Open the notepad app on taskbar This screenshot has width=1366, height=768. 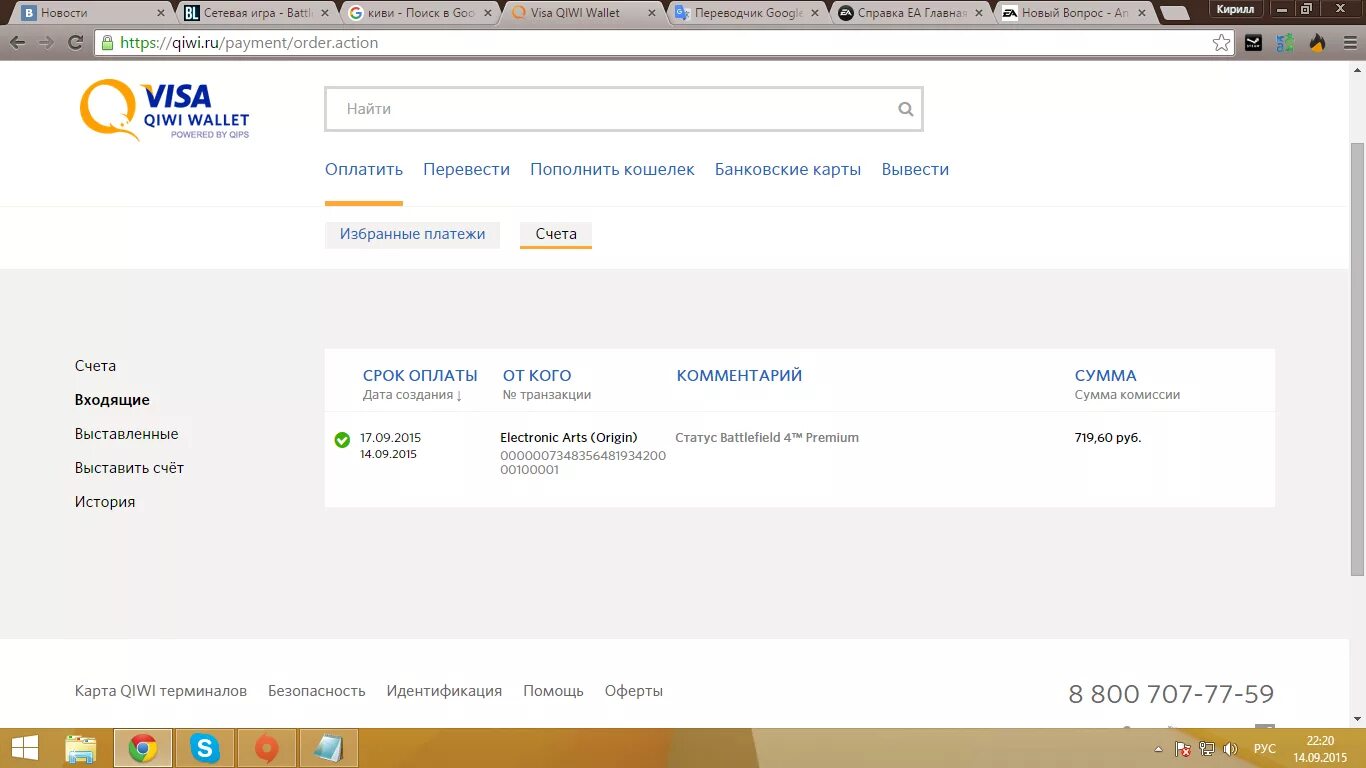[328, 748]
